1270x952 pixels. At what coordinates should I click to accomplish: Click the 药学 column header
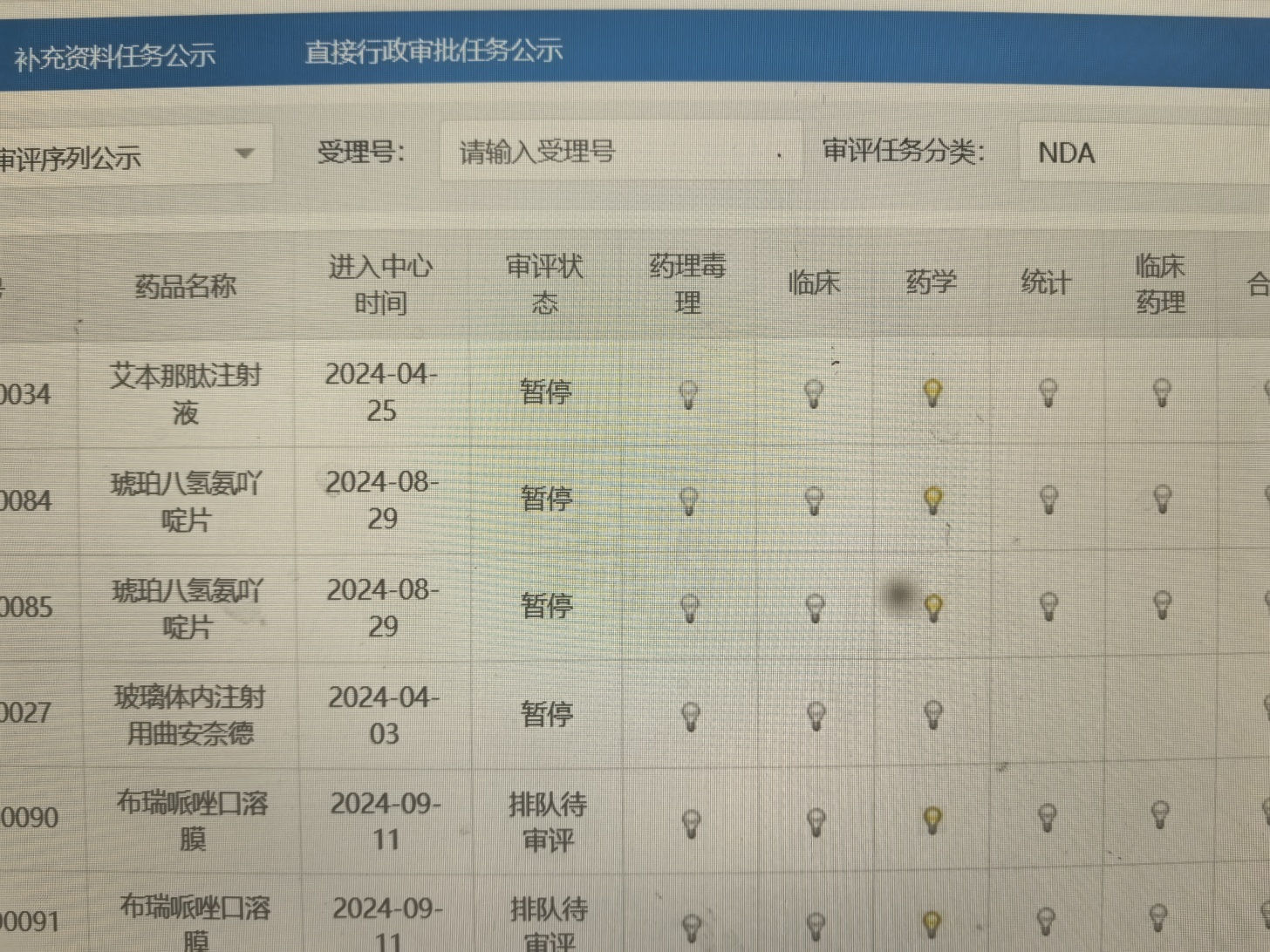tap(931, 282)
